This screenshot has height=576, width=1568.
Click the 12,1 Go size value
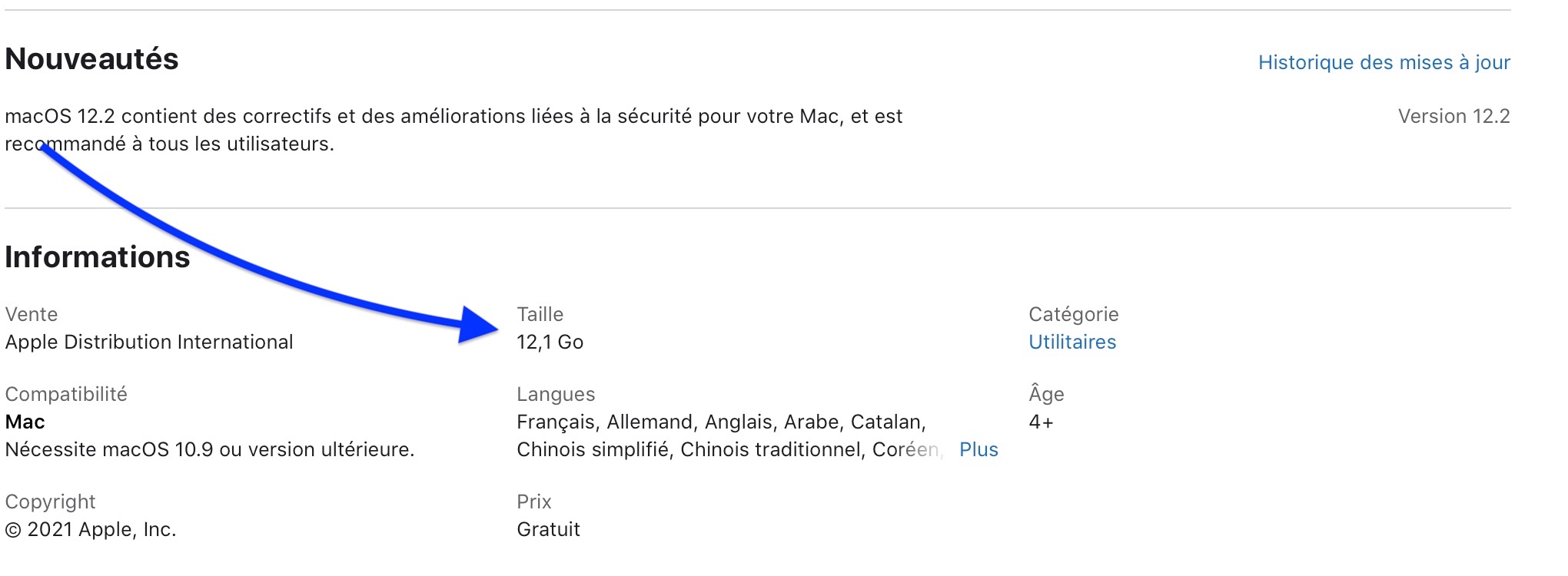(x=550, y=342)
